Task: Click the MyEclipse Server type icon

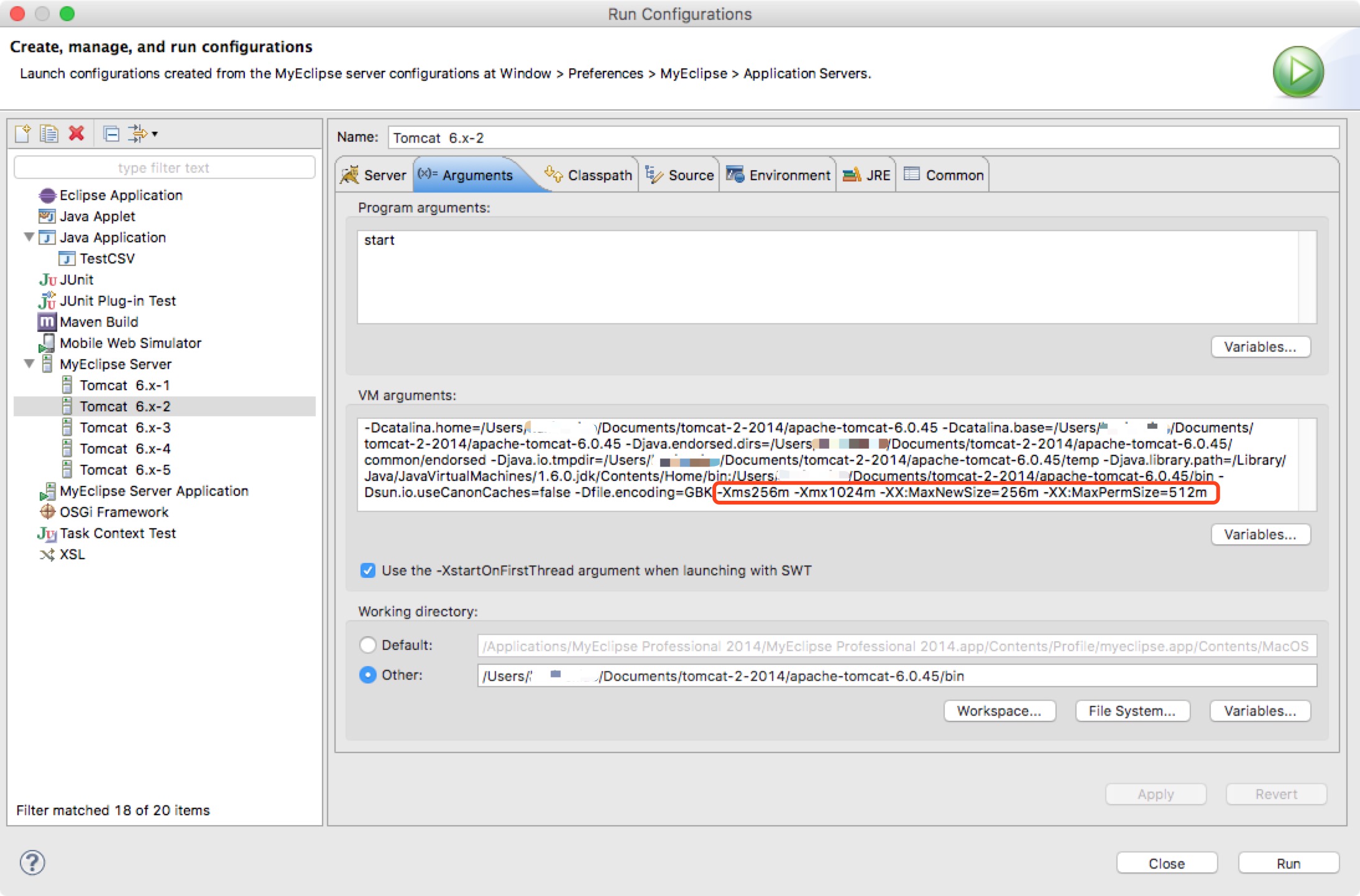Action: [47, 364]
